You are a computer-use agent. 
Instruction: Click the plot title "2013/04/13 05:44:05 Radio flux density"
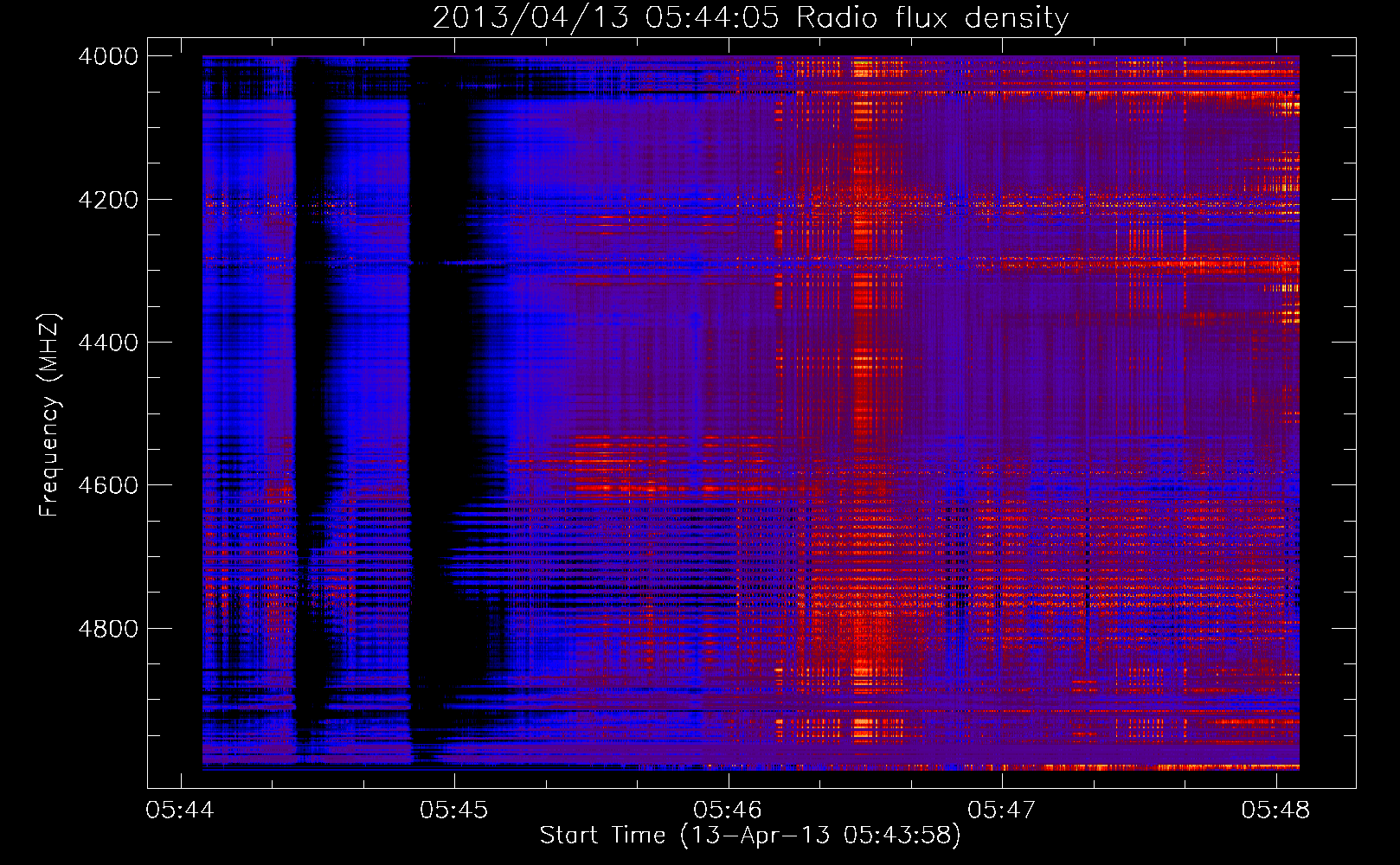pyautogui.click(x=750, y=17)
